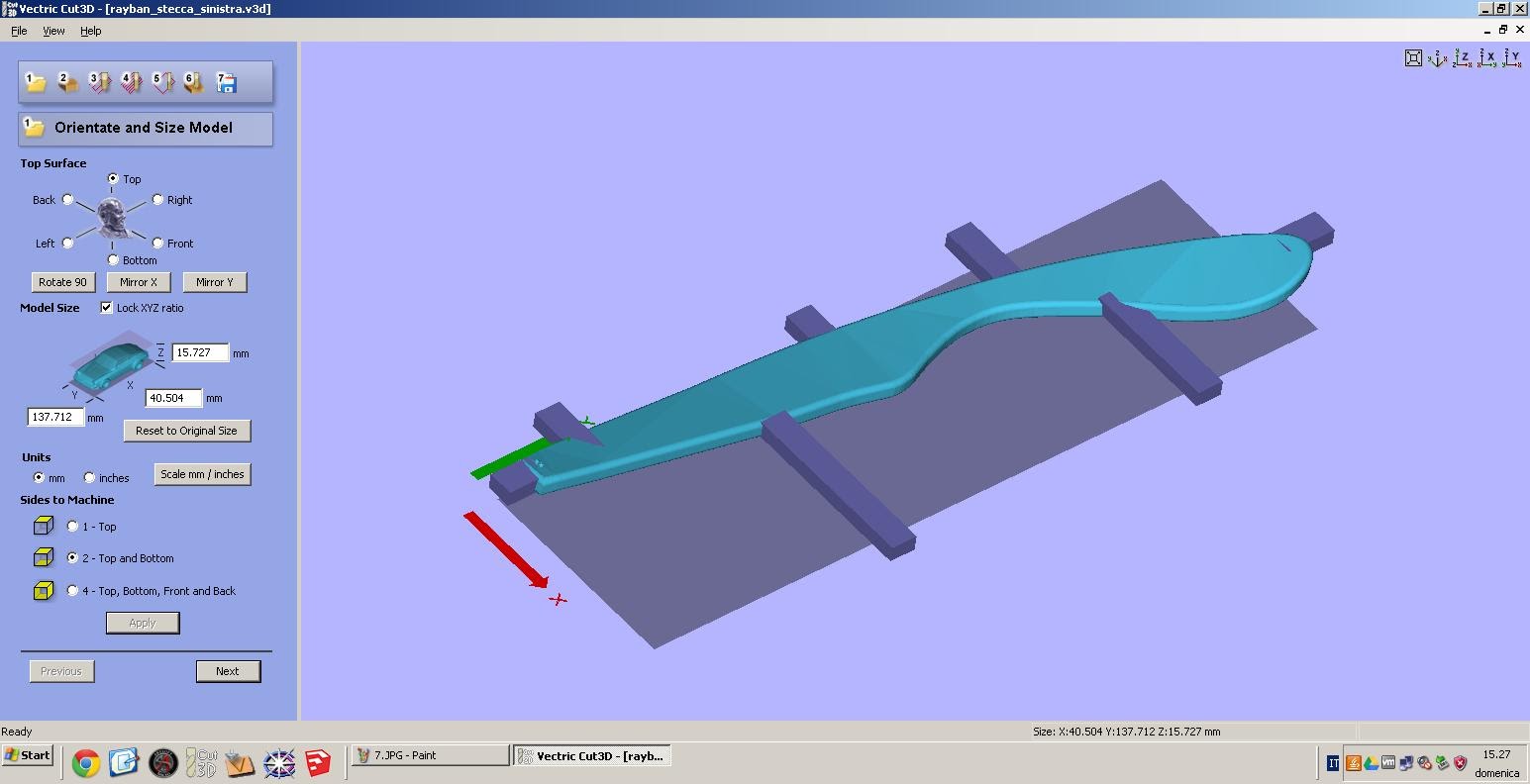Launch the Cut3D quick launch shortcut
The width and height of the screenshot is (1530, 784).
click(202, 763)
